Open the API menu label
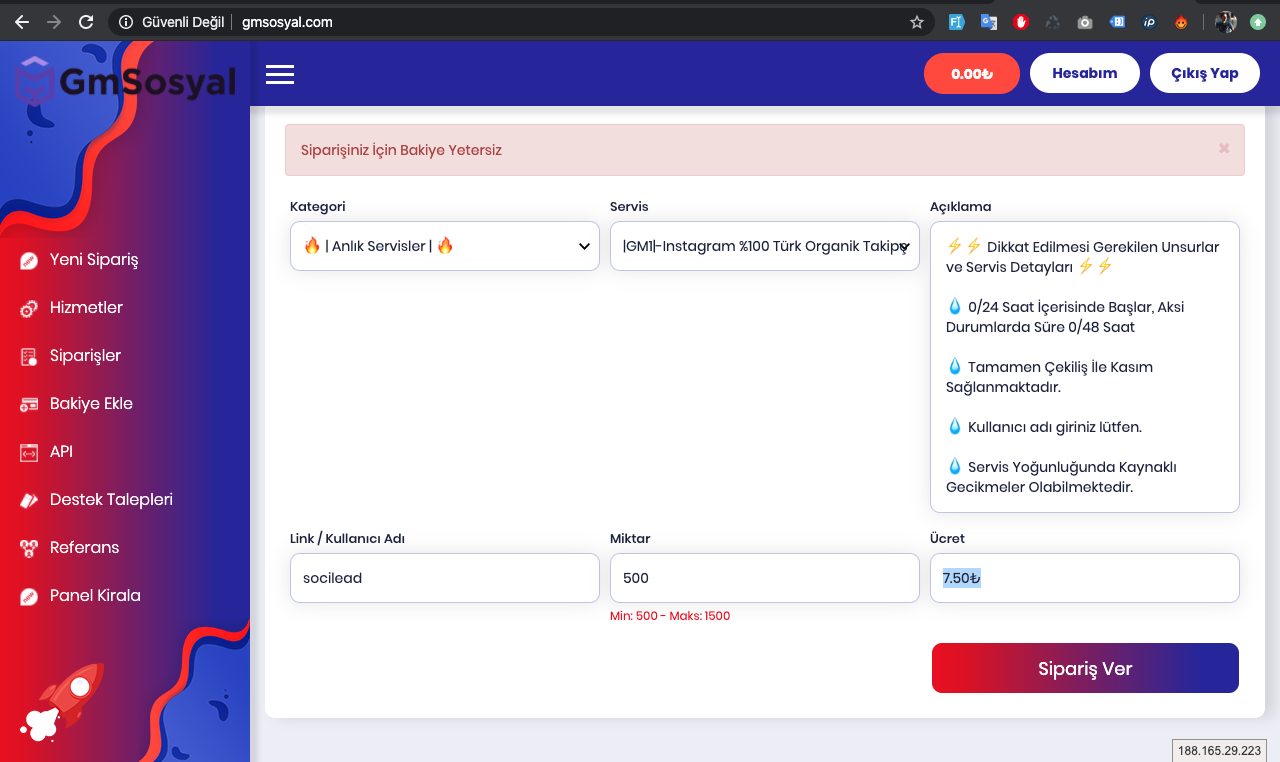 [61, 452]
